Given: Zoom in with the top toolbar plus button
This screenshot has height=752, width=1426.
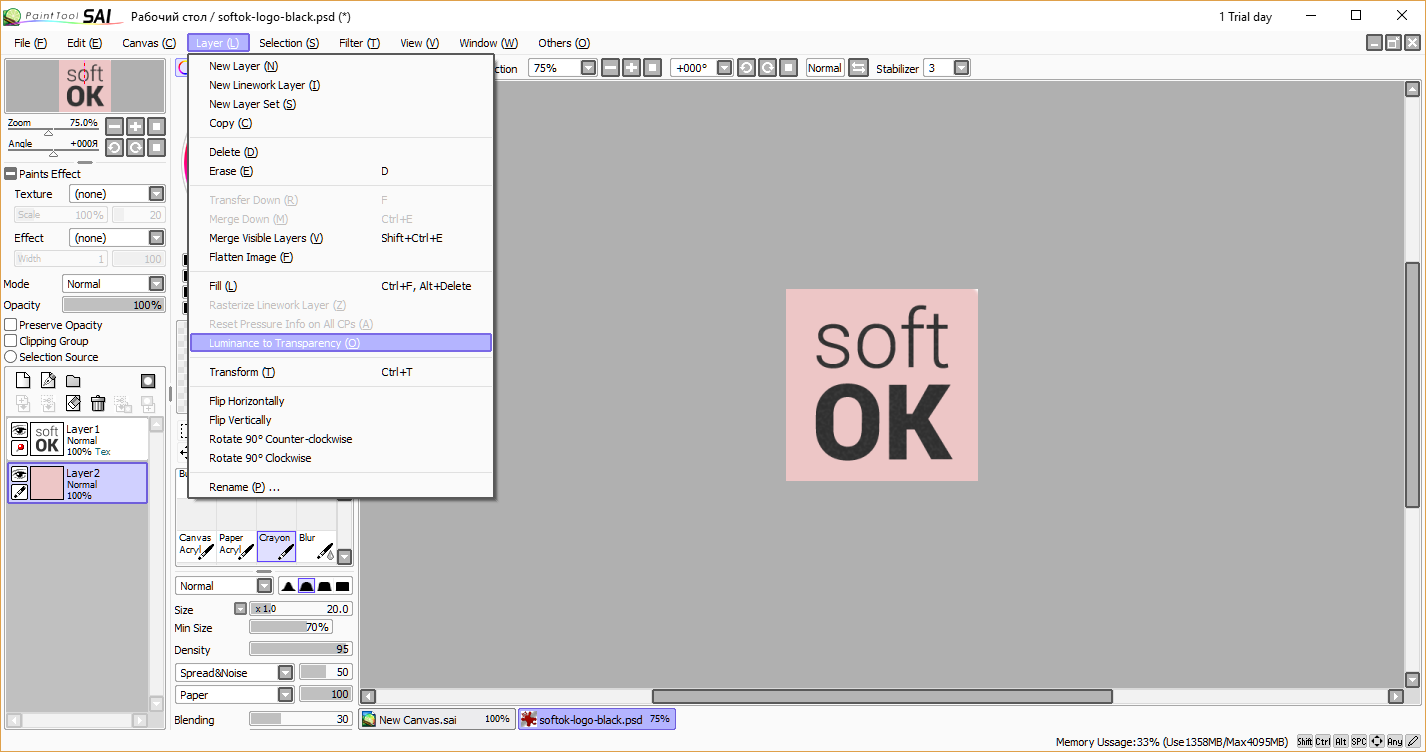Looking at the screenshot, I should (x=632, y=68).
